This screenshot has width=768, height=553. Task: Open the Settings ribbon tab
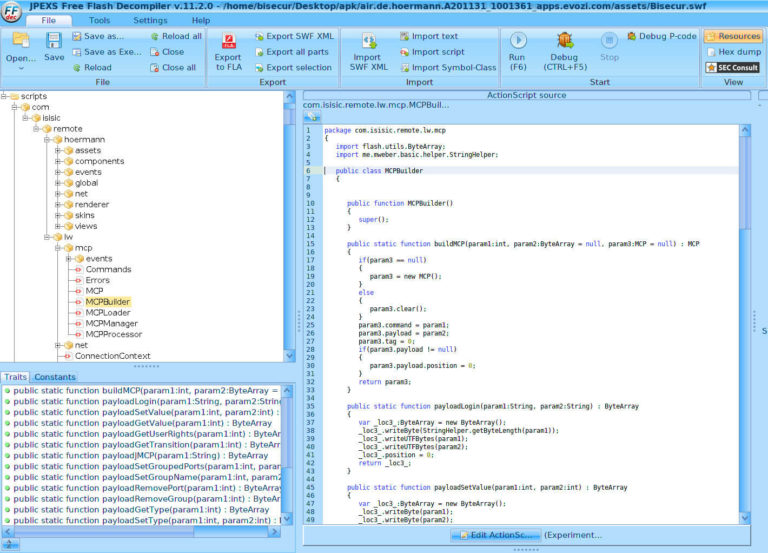(150, 21)
